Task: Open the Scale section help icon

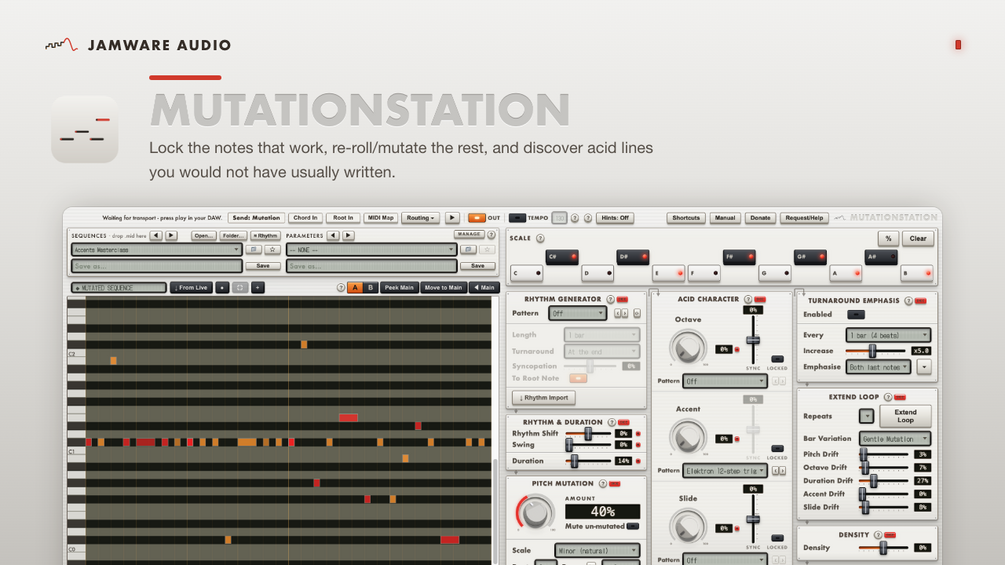Action: (x=540, y=238)
